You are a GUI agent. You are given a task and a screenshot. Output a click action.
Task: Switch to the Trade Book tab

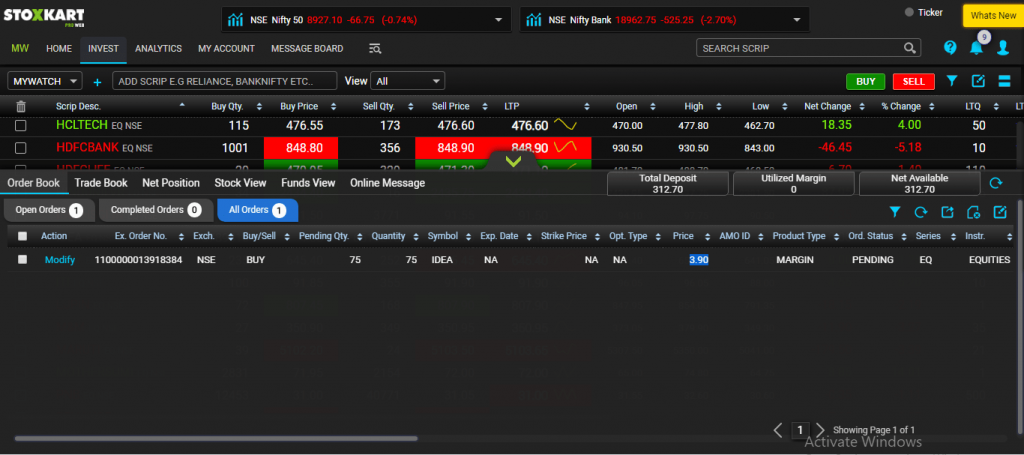101,183
